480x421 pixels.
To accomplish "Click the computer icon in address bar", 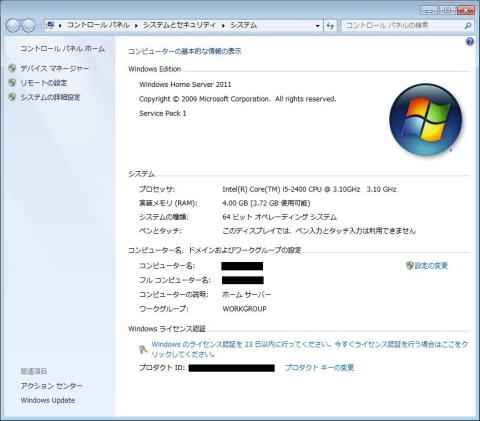I will [50, 25].
